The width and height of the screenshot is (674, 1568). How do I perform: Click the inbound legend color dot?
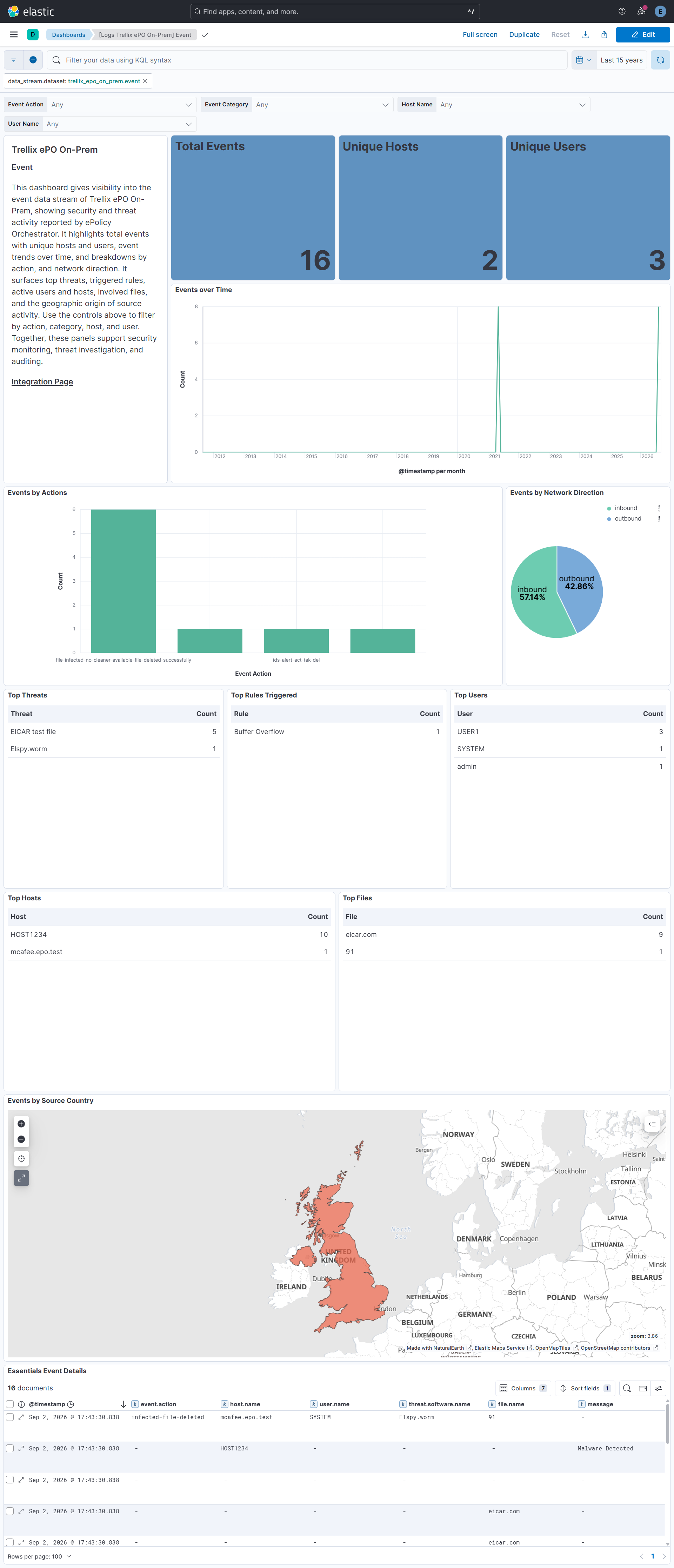click(609, 508)
